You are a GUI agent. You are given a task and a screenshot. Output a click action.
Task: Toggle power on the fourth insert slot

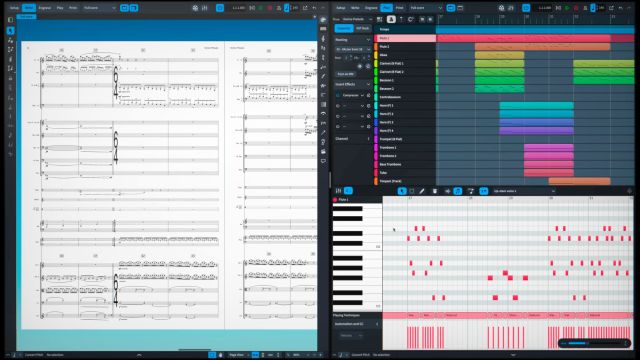pos(338,127)
